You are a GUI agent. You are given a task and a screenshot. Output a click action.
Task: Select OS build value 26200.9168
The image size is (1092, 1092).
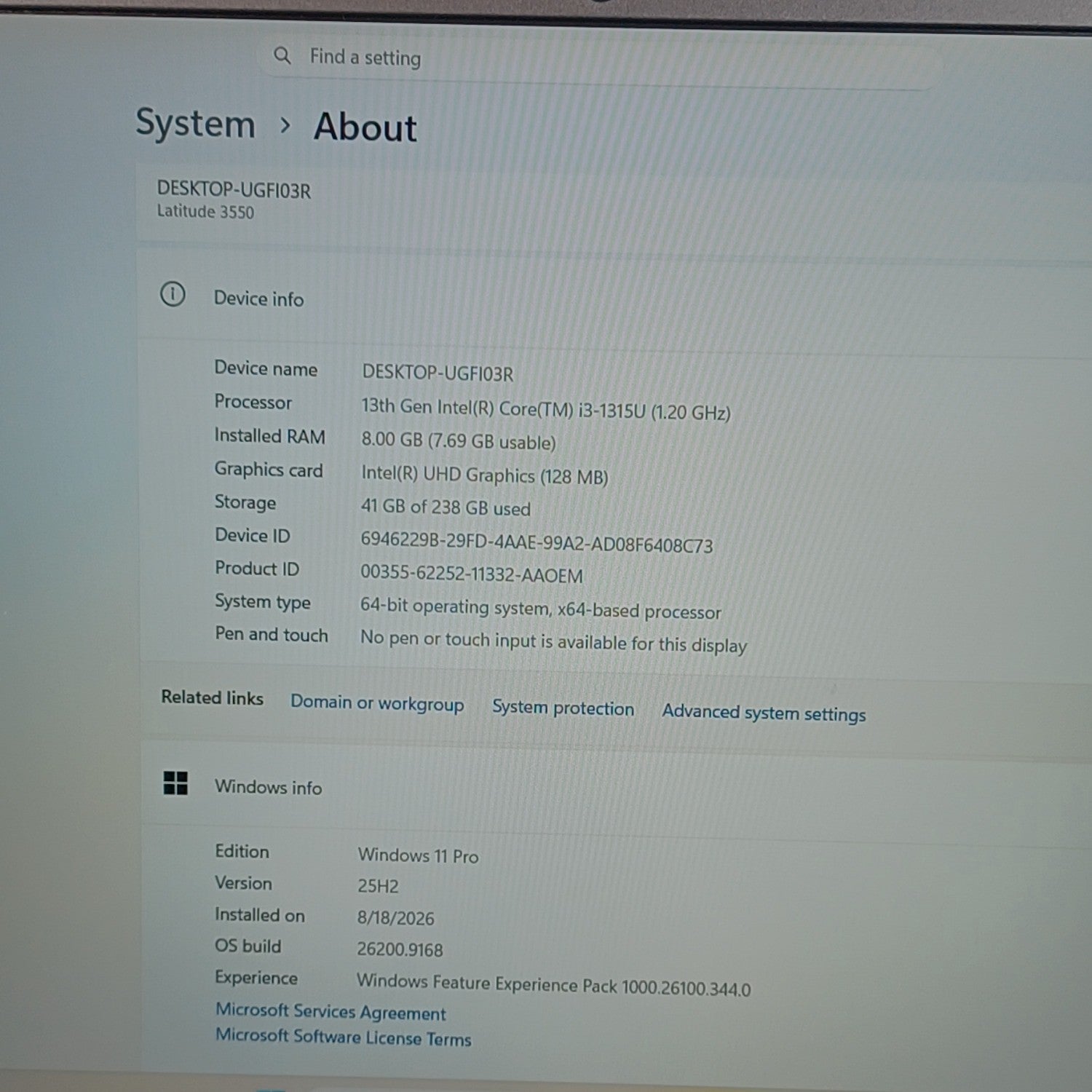coord(400,949)
